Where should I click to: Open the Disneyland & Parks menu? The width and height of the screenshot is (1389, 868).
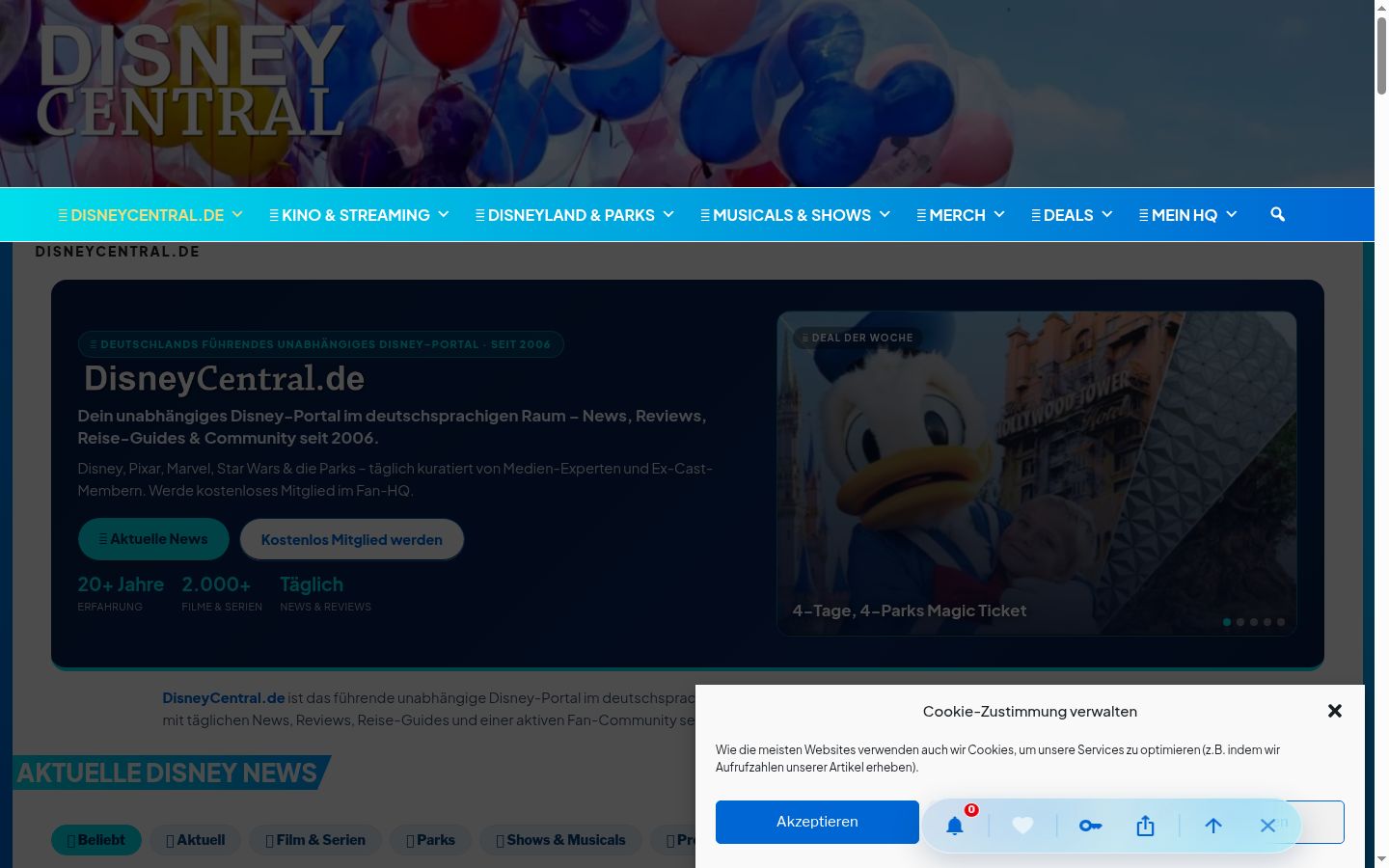565,215
